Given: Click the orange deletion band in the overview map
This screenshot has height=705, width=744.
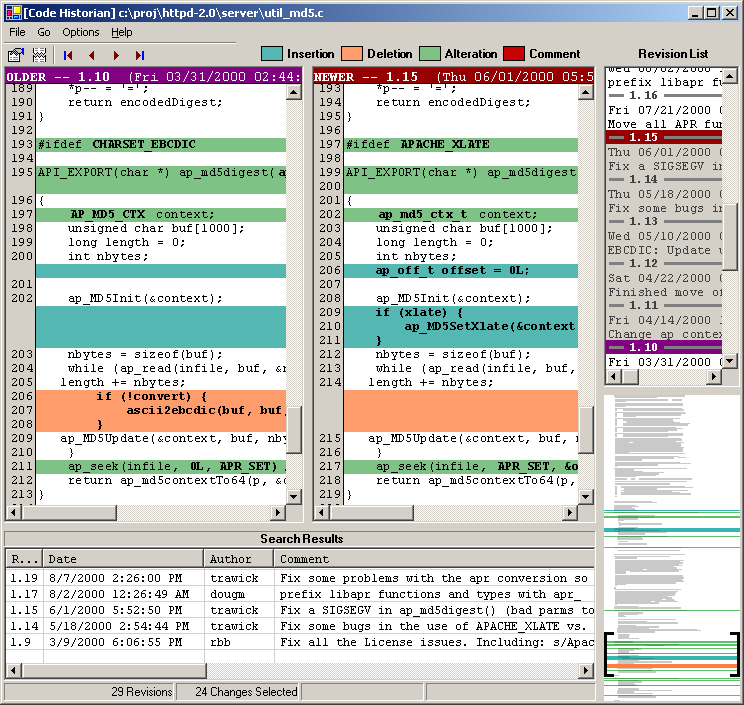Looking at the screenshot, I should pyautogui.click(x=671, y=666).
